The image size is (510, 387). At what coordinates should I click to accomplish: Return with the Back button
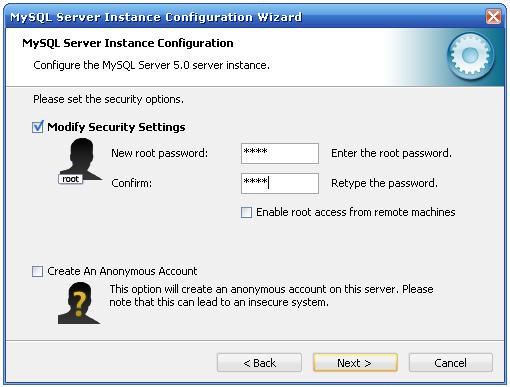coord(259,363)
